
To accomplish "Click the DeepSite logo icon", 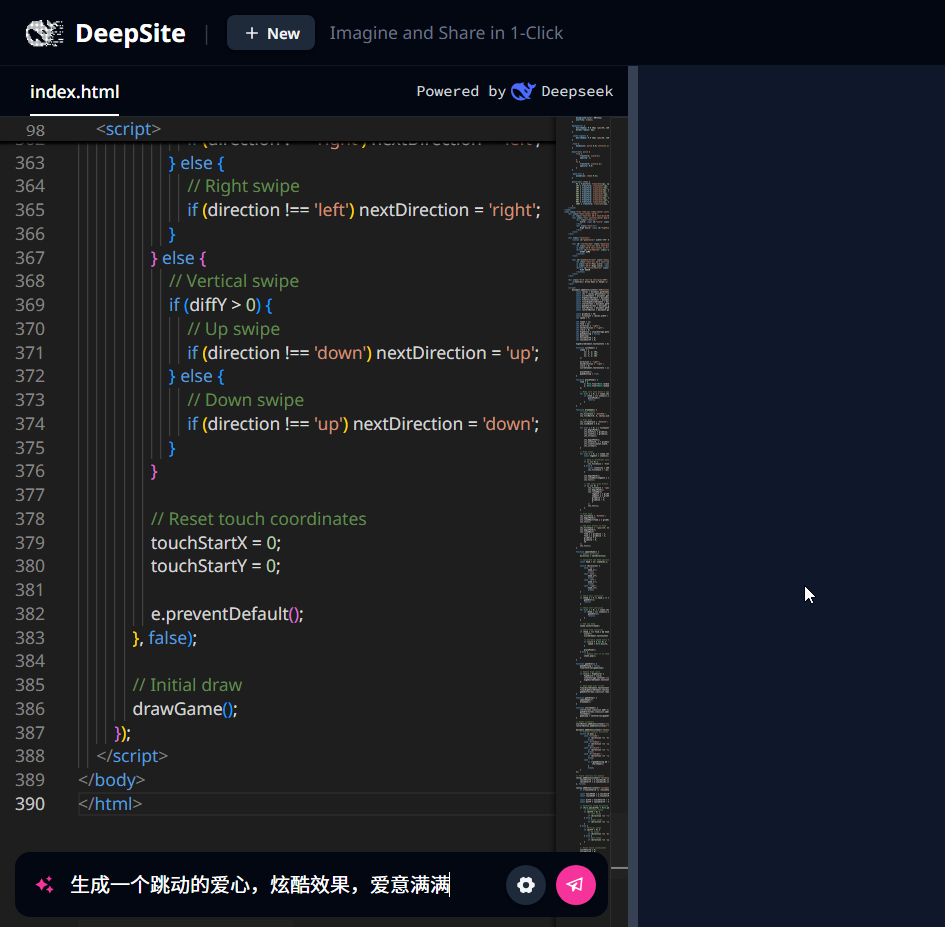I will [45, 33].
